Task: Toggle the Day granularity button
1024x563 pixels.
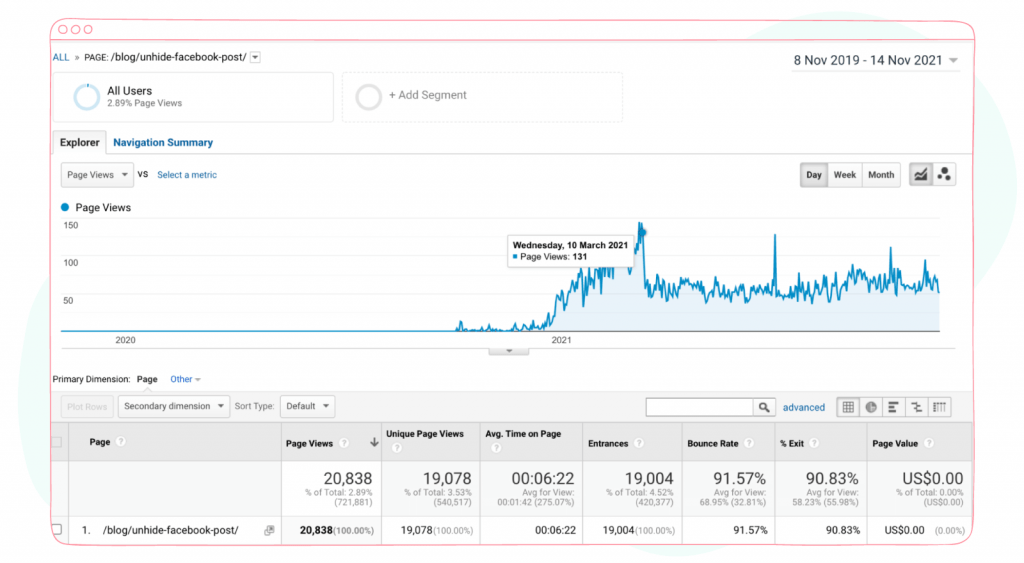Action: (814, 174)
